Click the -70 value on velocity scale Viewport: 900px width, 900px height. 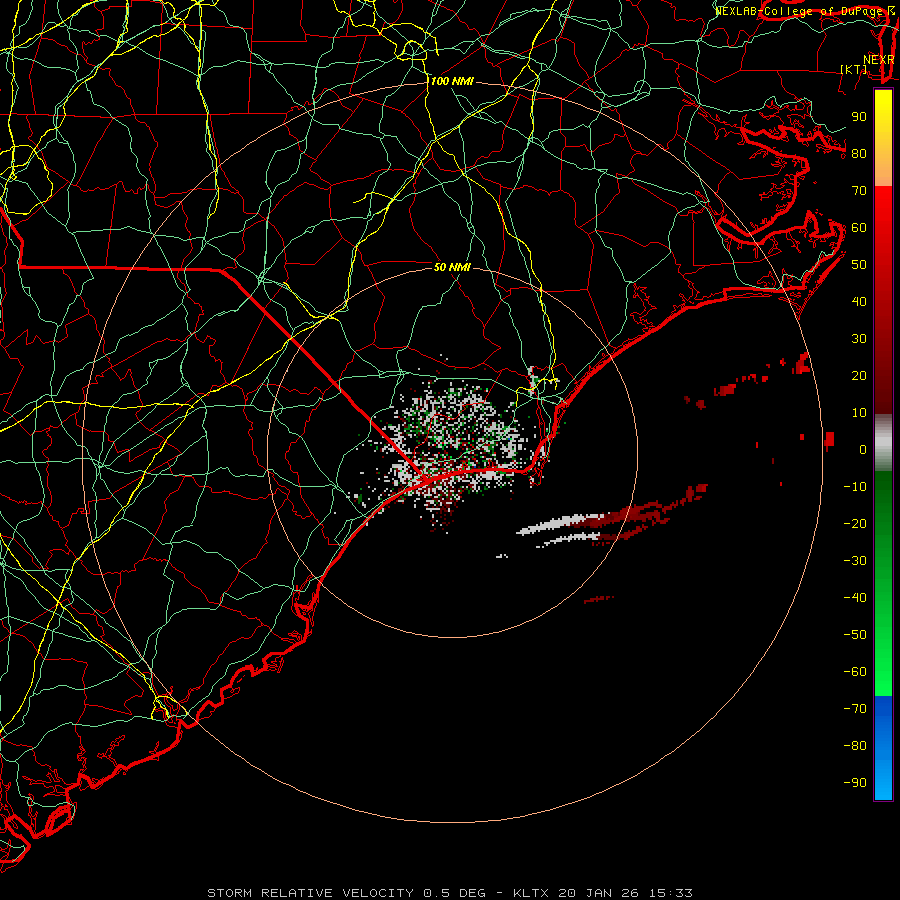click(855, 709)
